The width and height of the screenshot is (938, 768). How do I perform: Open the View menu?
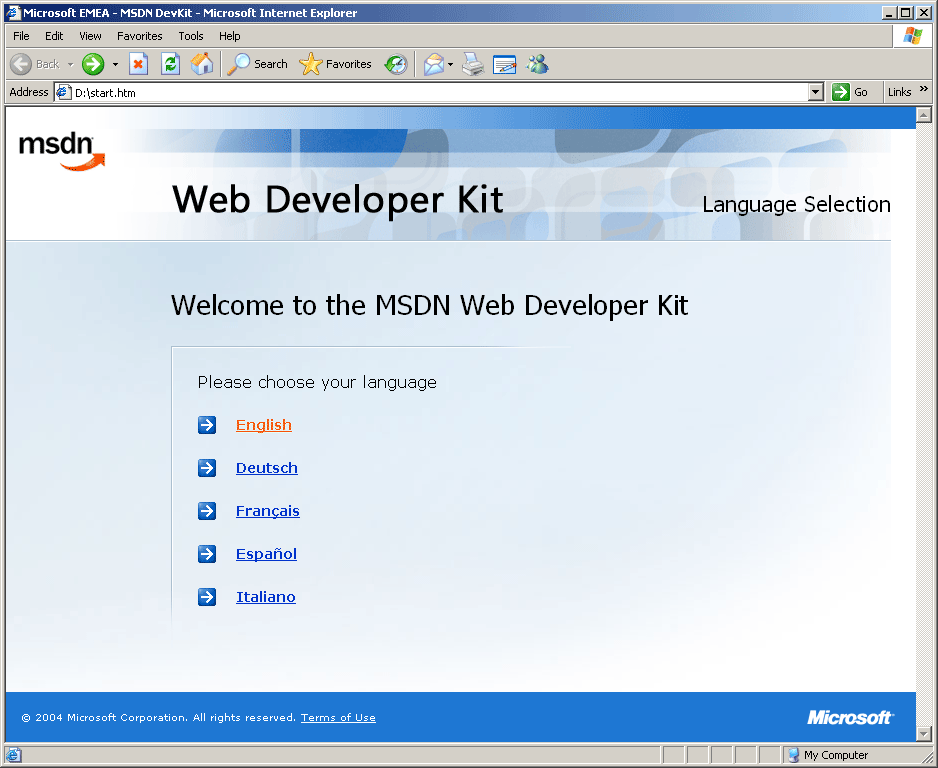coord(90,36)
